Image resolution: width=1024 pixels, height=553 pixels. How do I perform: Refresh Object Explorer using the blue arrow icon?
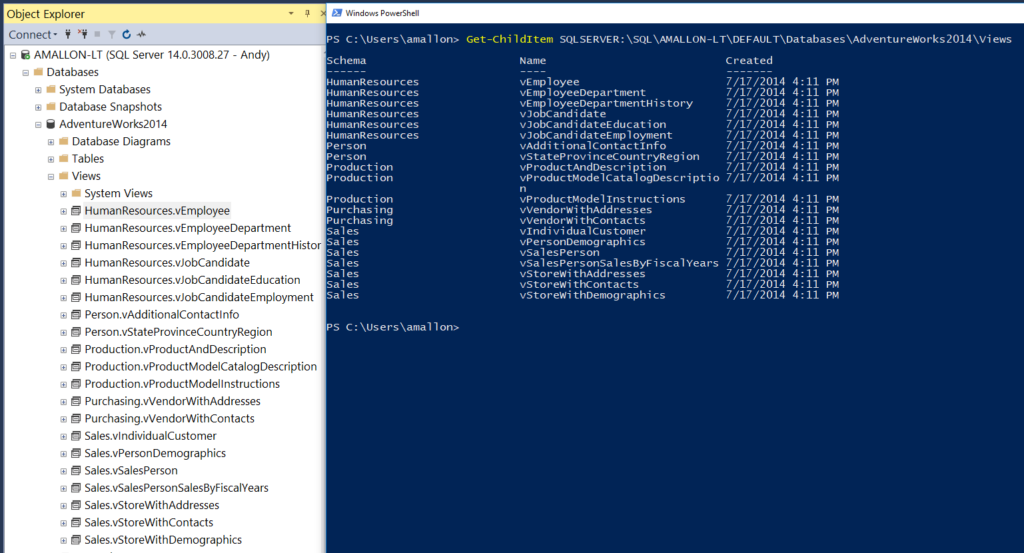coord(127,35)
